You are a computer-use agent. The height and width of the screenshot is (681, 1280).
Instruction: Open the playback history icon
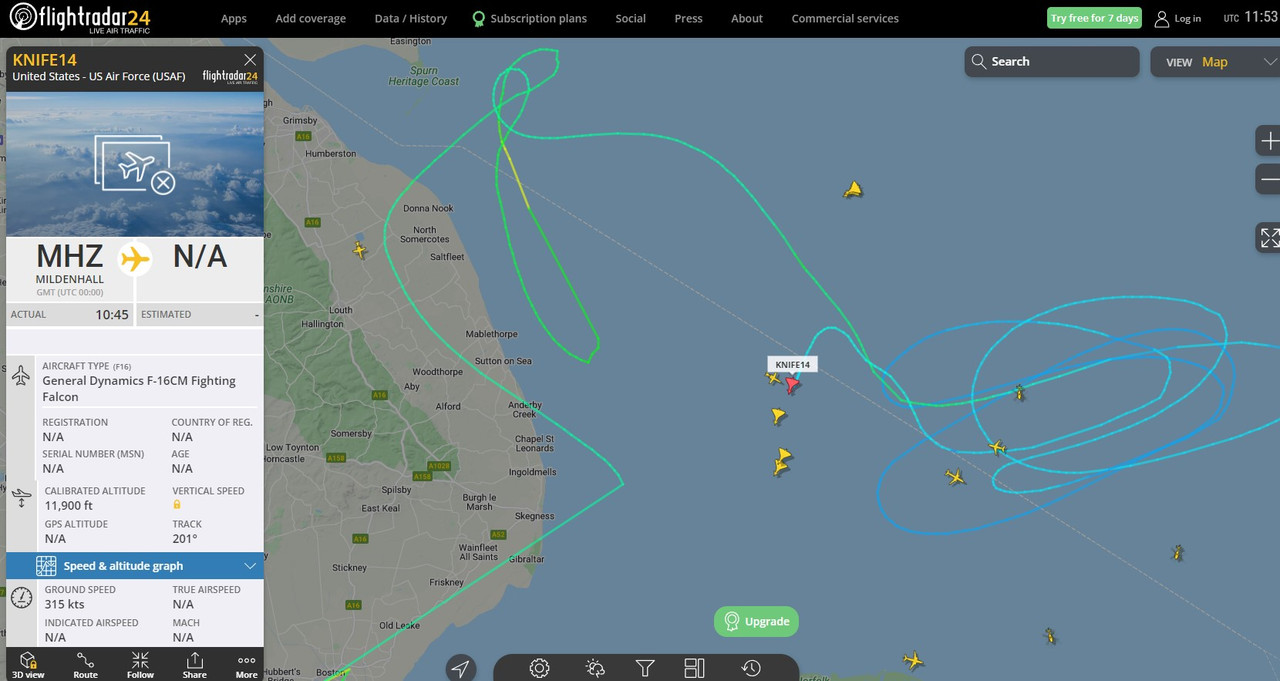coord(751,668)
